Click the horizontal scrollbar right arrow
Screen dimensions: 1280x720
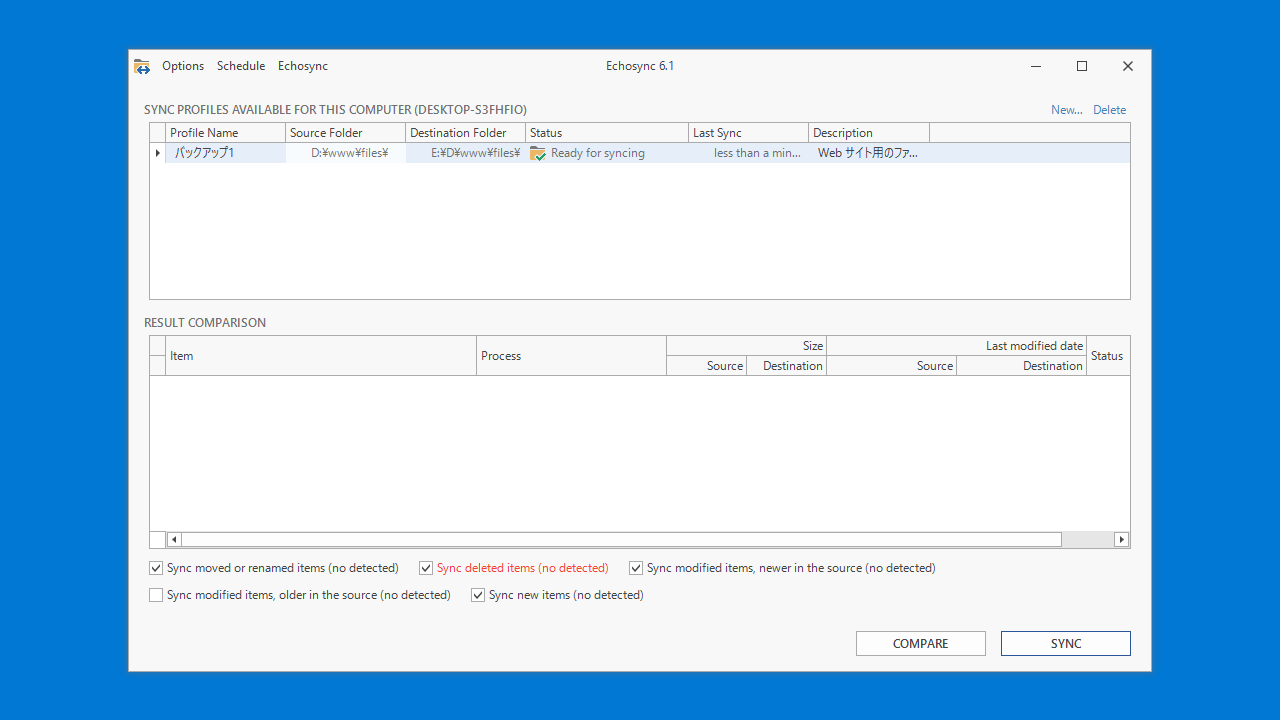point(1122,540)
